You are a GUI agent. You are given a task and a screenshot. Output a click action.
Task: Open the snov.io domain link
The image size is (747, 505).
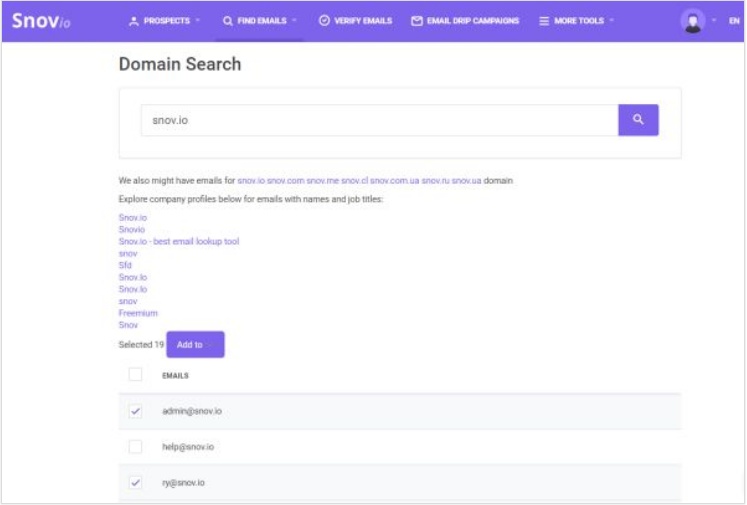pyautogui.click(x=251, y=181)
